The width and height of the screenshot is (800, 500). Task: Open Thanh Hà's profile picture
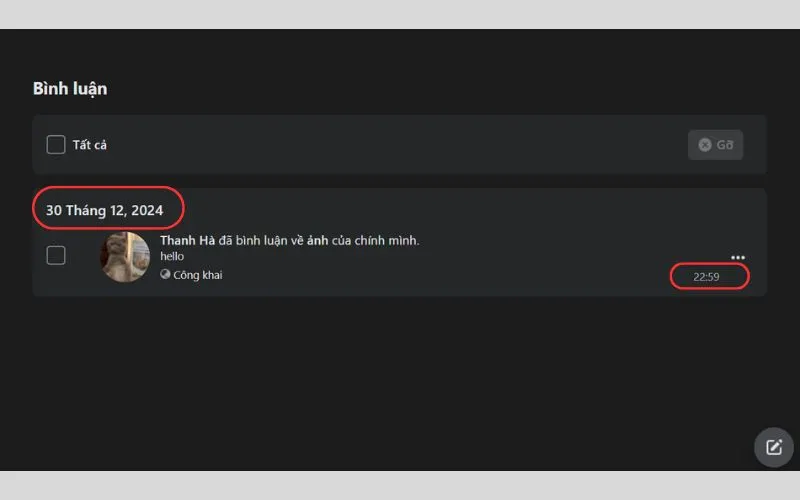point(125,257)
